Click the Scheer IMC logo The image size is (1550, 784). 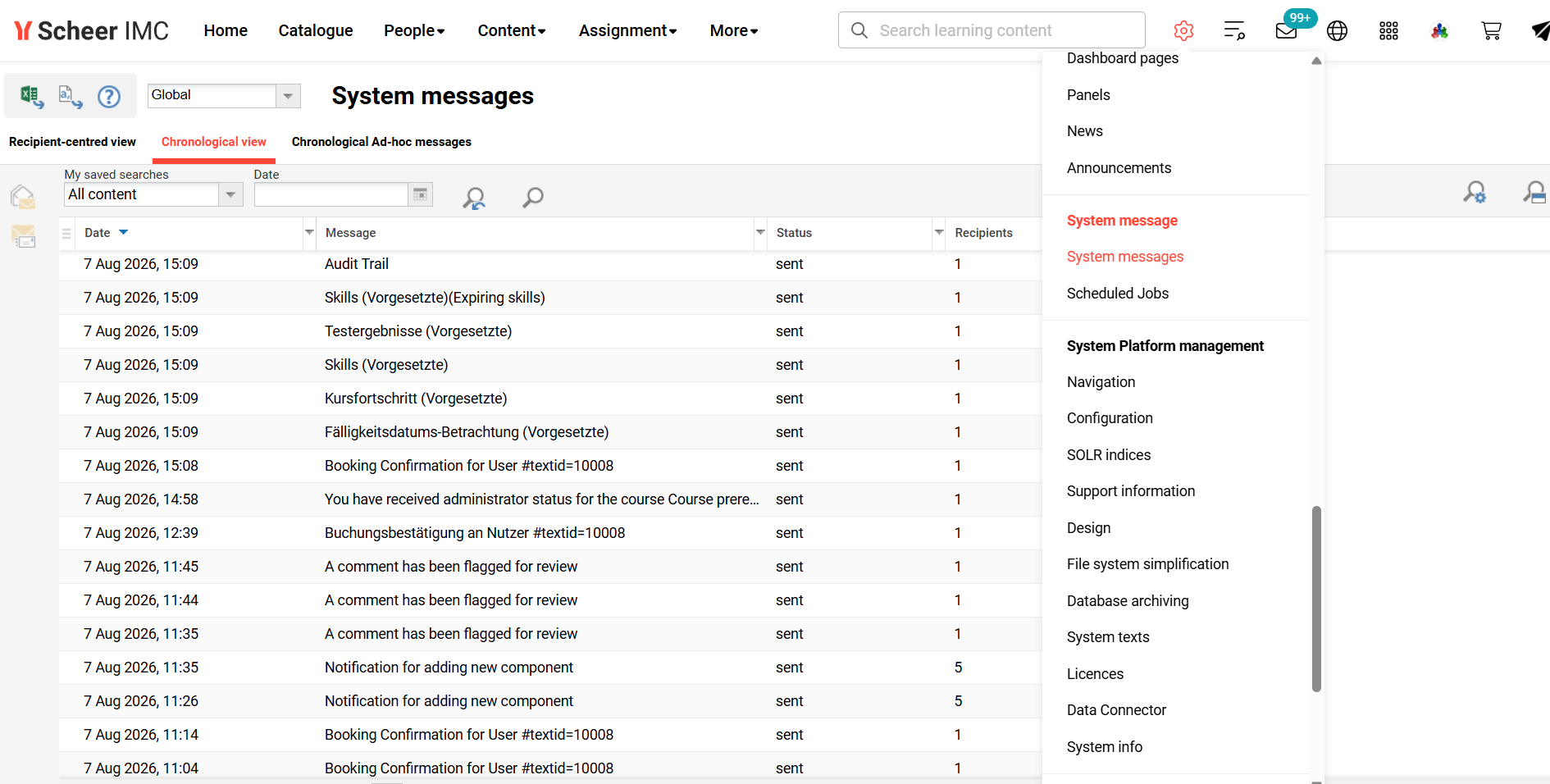[91, 30]
